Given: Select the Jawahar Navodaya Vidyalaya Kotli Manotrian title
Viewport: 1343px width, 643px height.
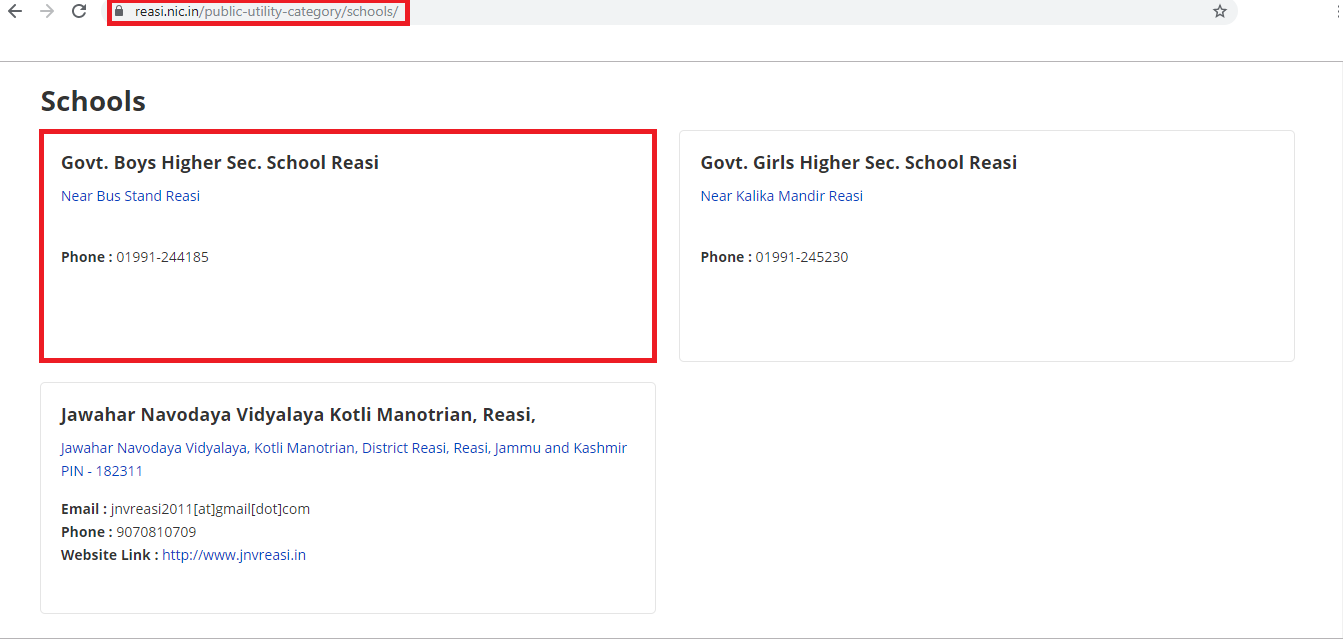Looking at the screenshot, I should [298, 414].
